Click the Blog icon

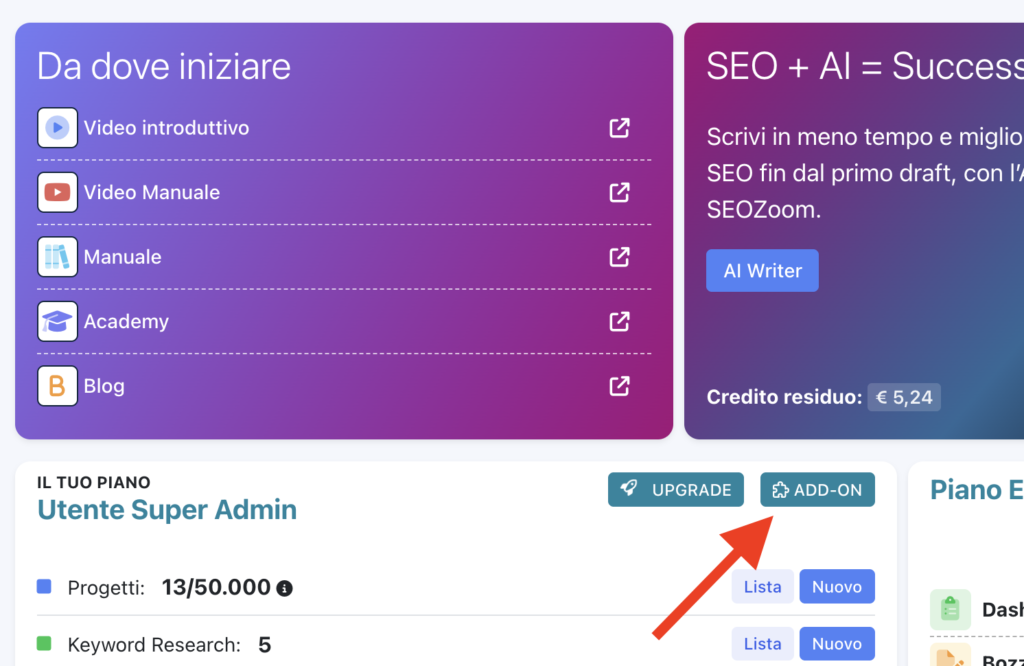click(57, 386)
